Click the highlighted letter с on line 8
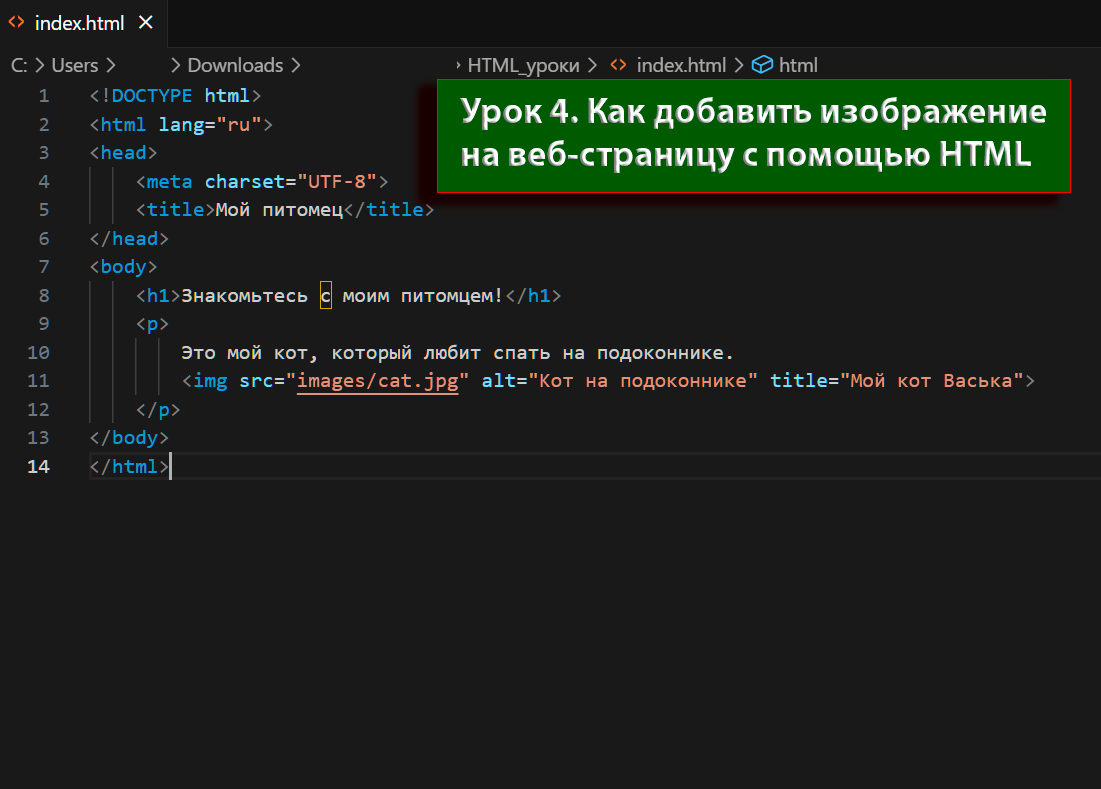 pos(326,296)
